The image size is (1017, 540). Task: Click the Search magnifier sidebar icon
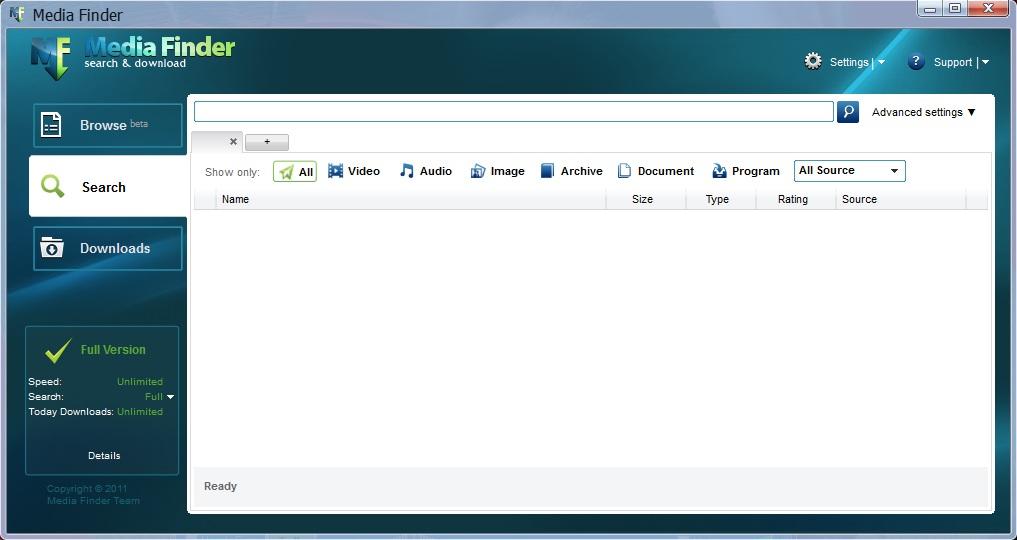tap(53, 187)
